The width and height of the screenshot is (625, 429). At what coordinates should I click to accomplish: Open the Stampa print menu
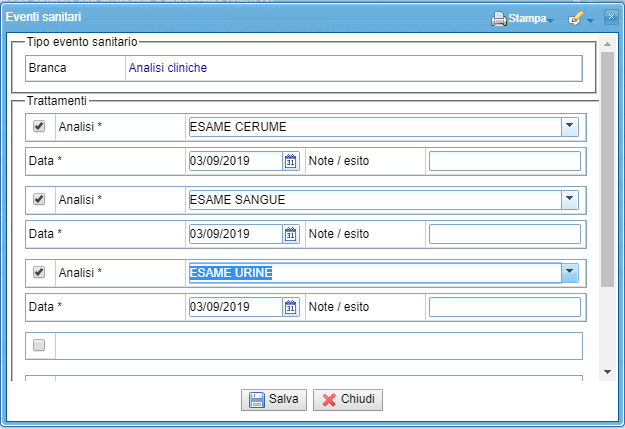pos(522,18)
